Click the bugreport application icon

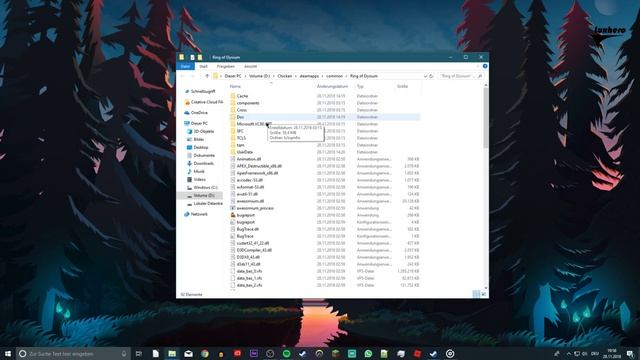tap(233, 215)
